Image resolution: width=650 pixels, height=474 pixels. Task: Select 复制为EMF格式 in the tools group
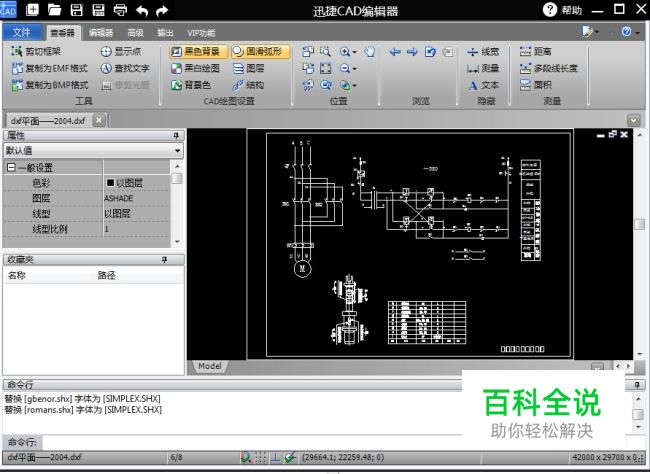49,68
